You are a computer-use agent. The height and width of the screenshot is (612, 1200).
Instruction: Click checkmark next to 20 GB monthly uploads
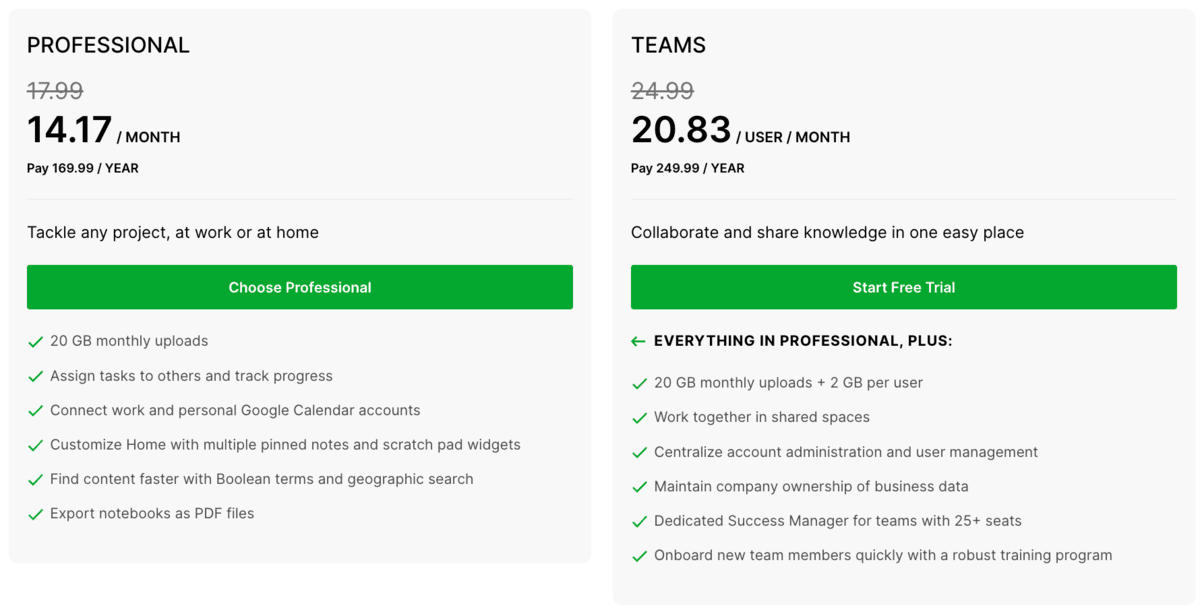pyautogui.click(x=35, y=342)
